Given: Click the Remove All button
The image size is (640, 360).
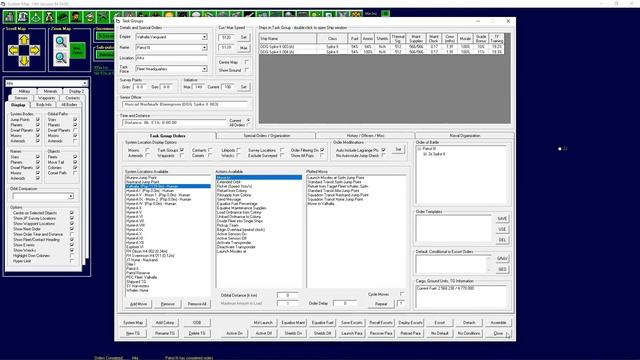Looking at the screenshot, I should tap(197, 304).
